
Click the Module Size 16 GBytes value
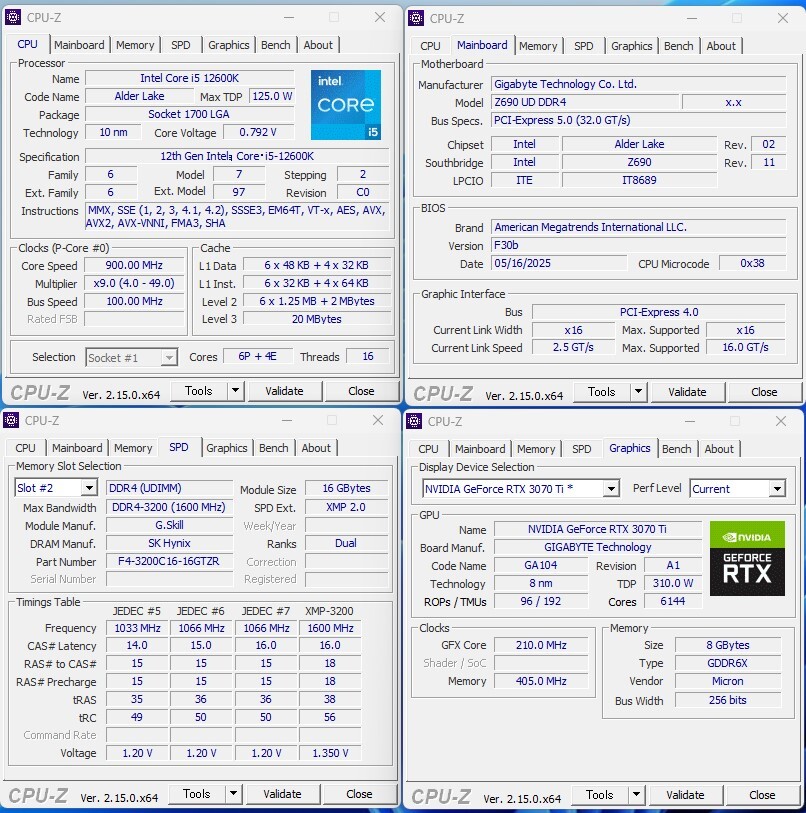tap(346, 488)
